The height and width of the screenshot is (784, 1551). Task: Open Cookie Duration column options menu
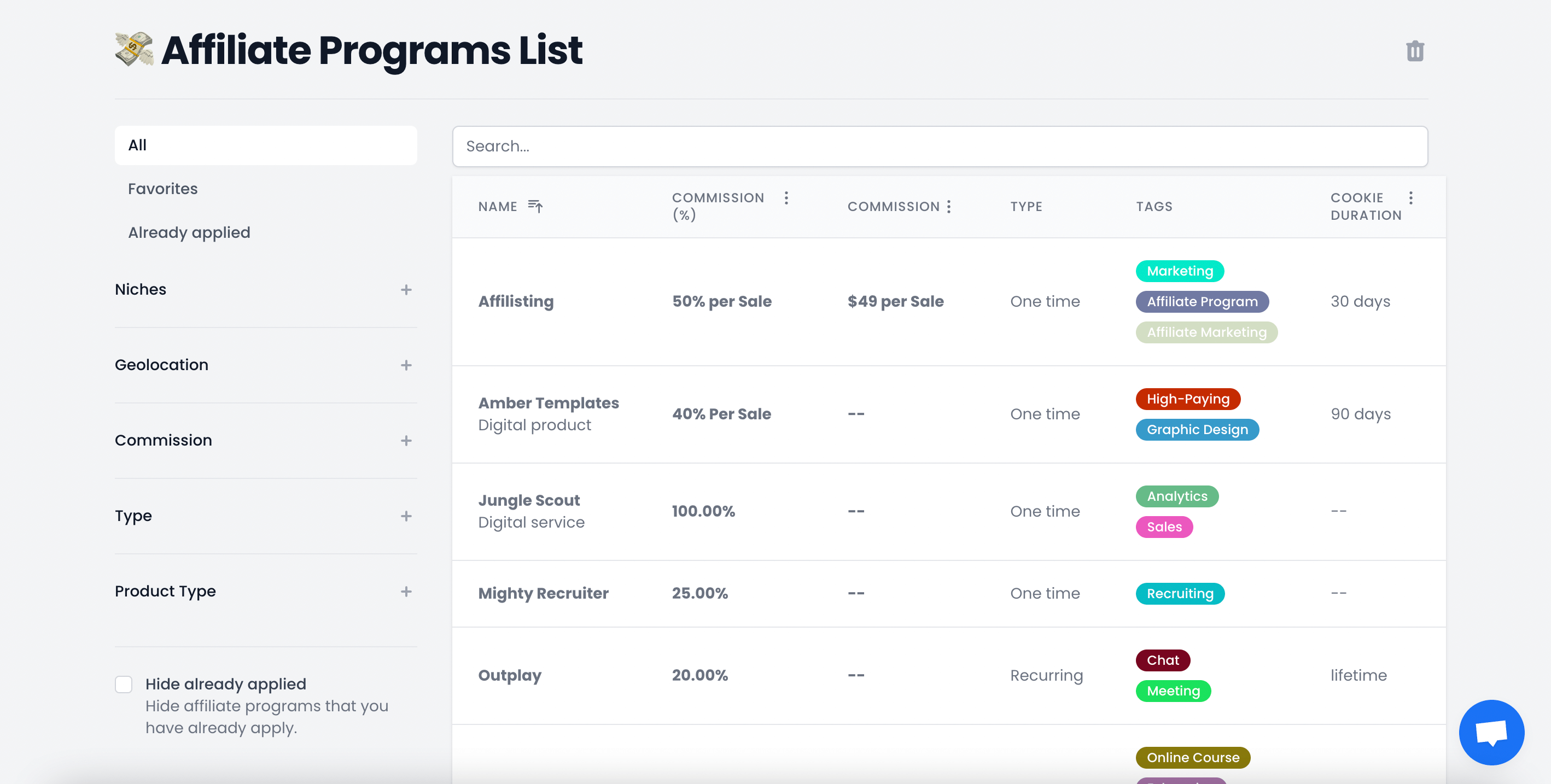tap(1410, 198)
